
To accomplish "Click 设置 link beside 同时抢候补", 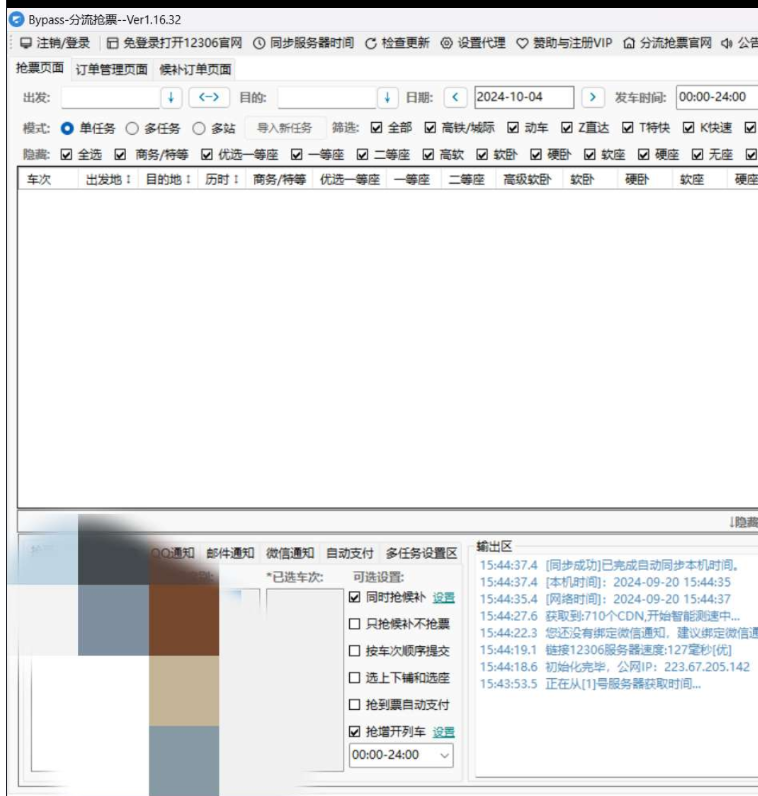I will click(443, 597).
